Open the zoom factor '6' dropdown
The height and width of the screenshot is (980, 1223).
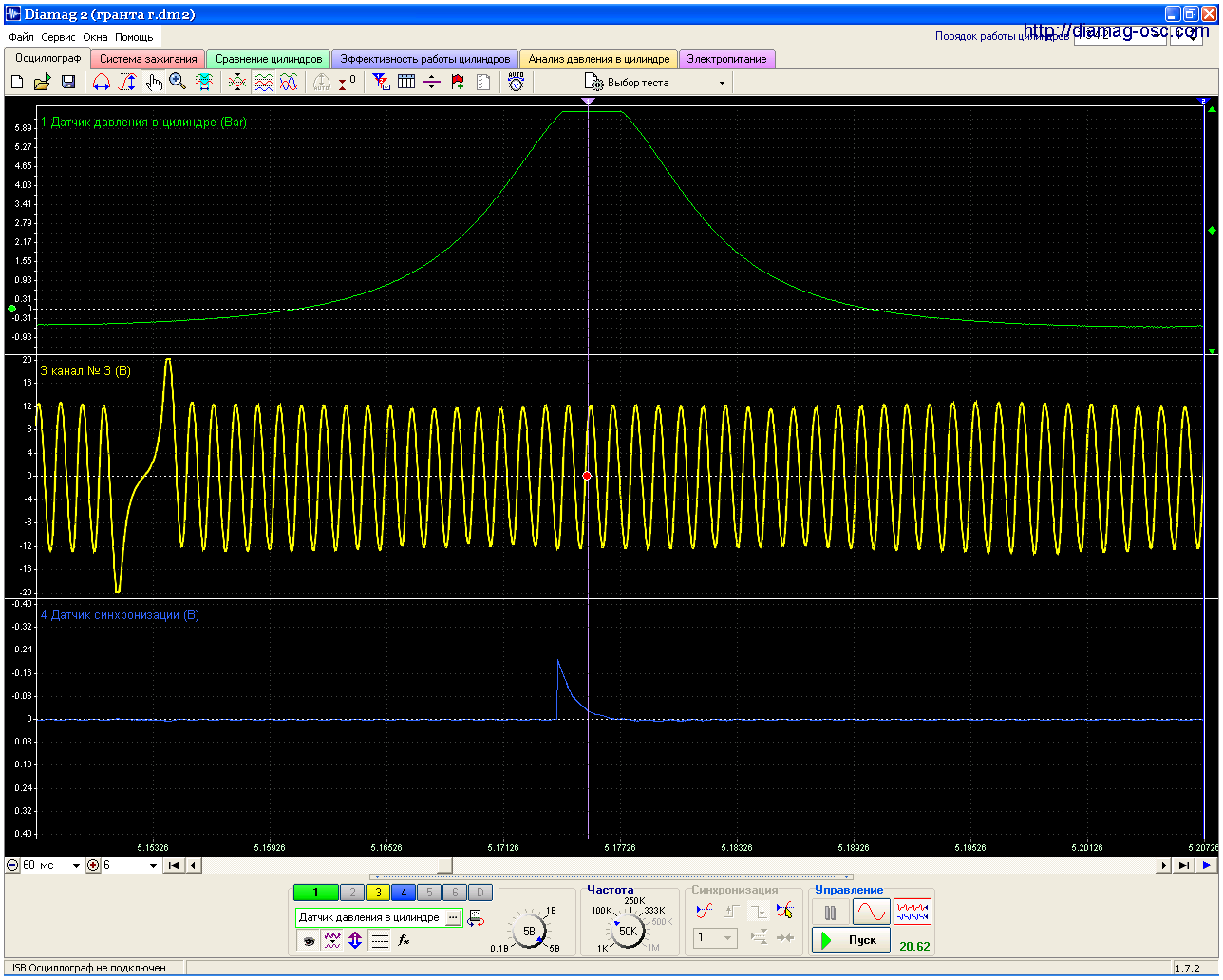tap(130, 865)
